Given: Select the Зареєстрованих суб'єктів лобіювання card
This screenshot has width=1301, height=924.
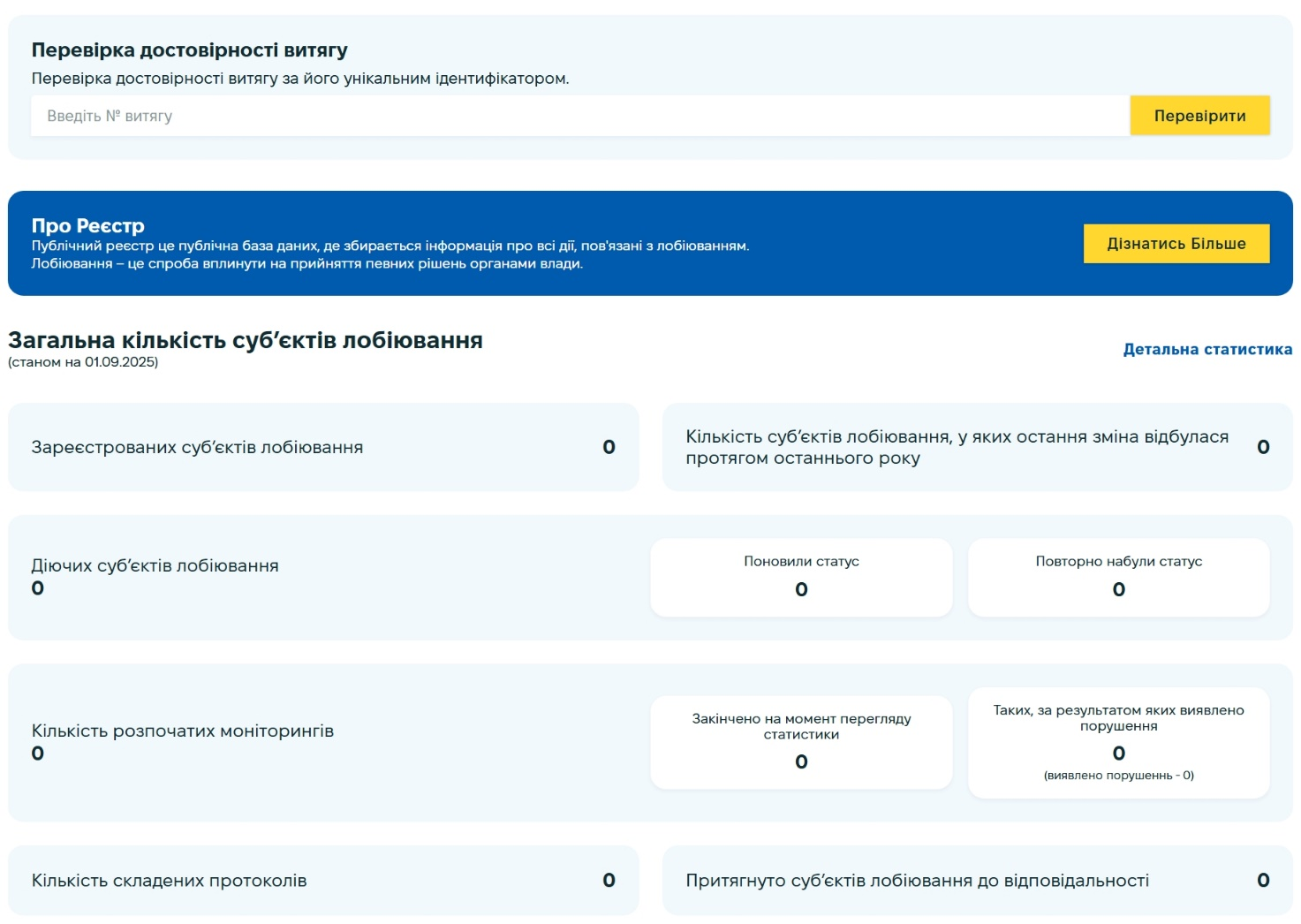Looking at the screenshot, I should click(322, 447).
